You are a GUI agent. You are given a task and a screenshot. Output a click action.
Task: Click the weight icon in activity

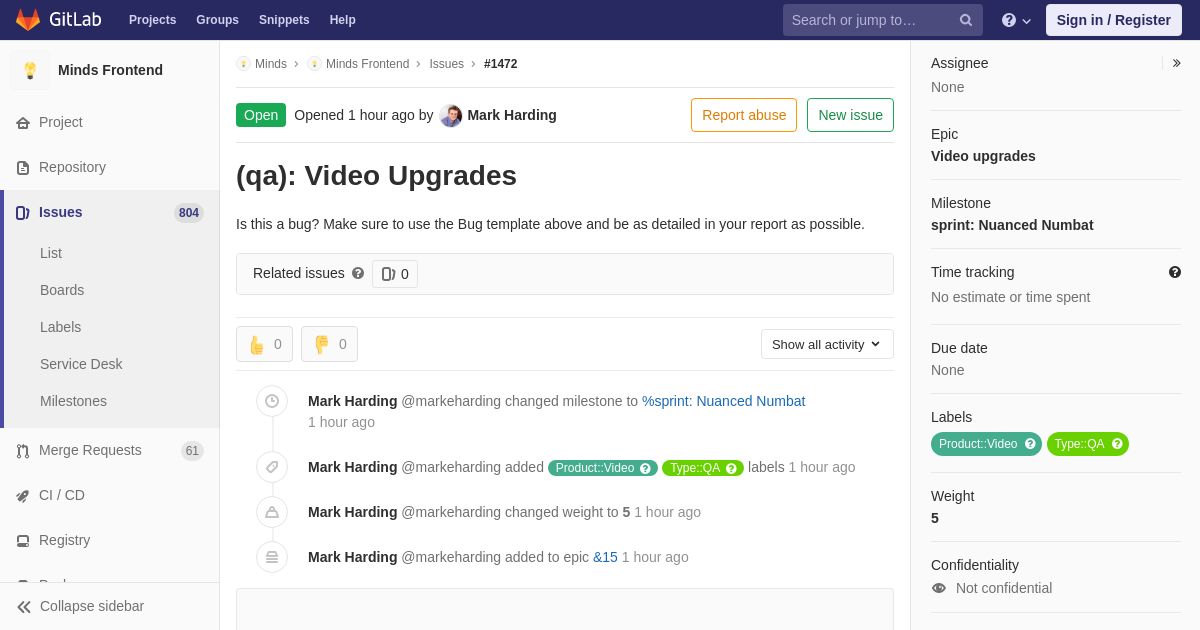[x=272, y=512]
